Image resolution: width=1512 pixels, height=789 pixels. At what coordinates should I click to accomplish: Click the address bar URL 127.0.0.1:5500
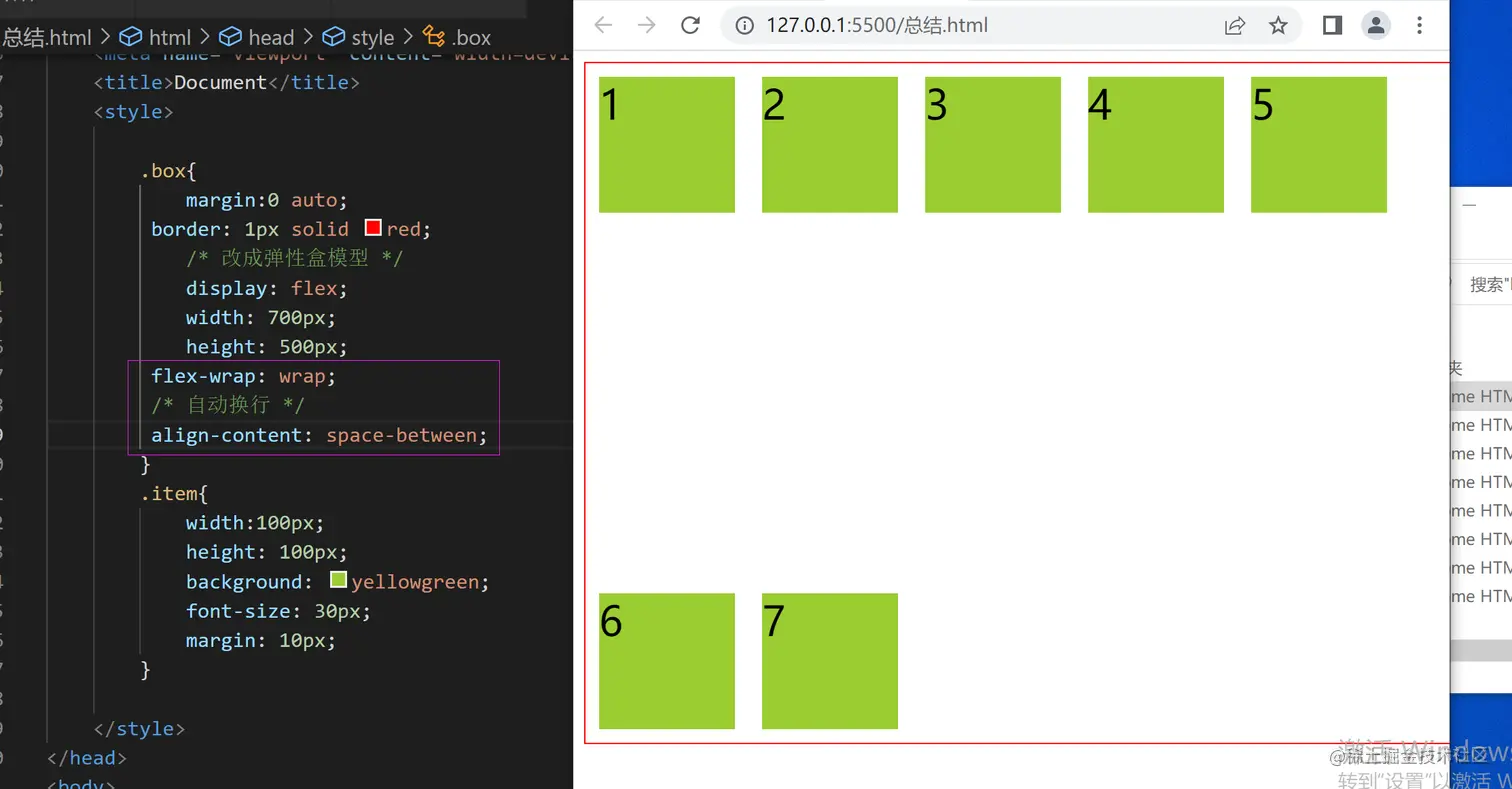(877, 26)
